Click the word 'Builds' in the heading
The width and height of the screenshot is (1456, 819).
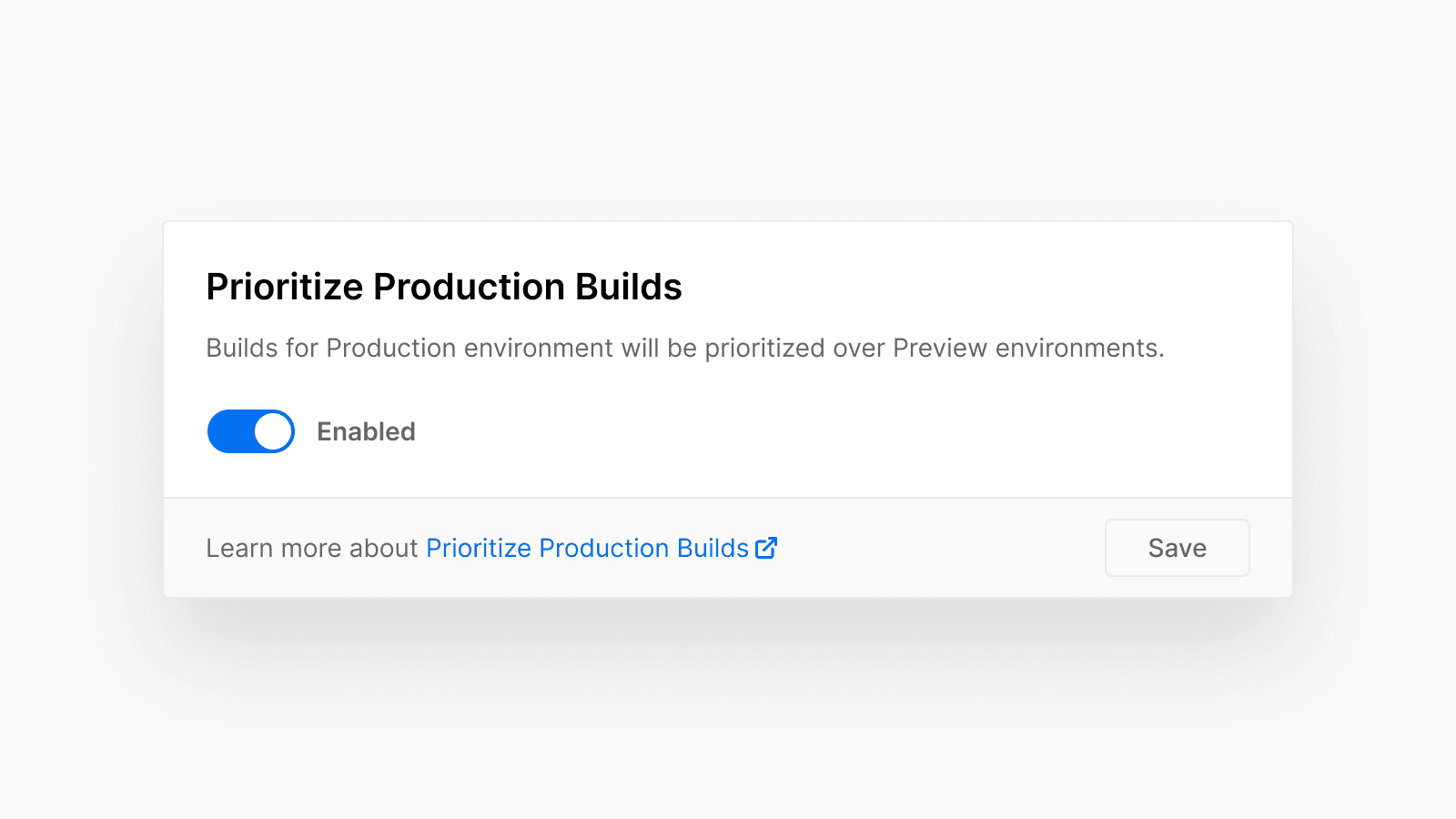click(628, 287)
